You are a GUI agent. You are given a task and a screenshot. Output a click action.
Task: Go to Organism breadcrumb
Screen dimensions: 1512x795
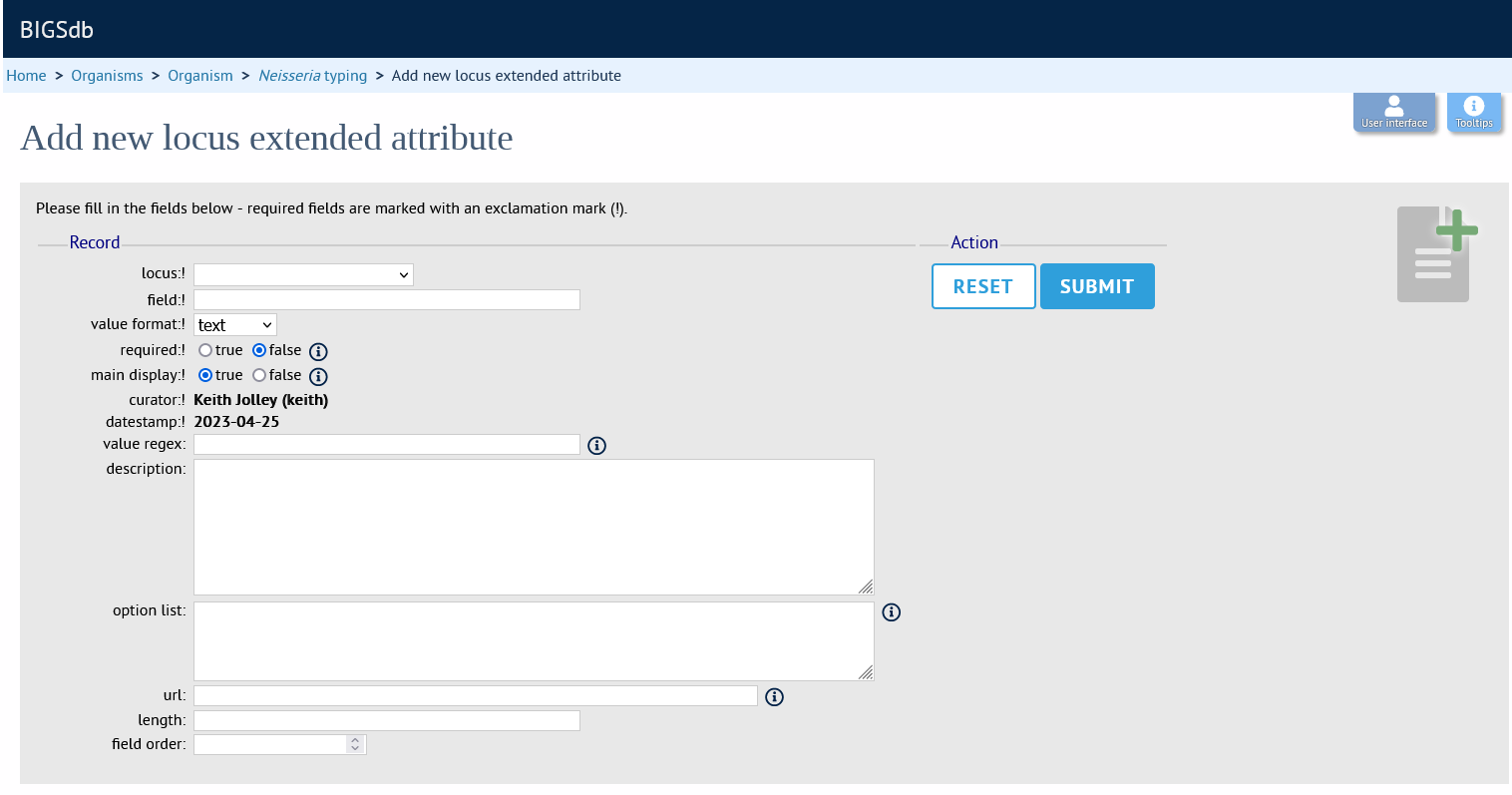pyautogui.click(x=200, y=76)
